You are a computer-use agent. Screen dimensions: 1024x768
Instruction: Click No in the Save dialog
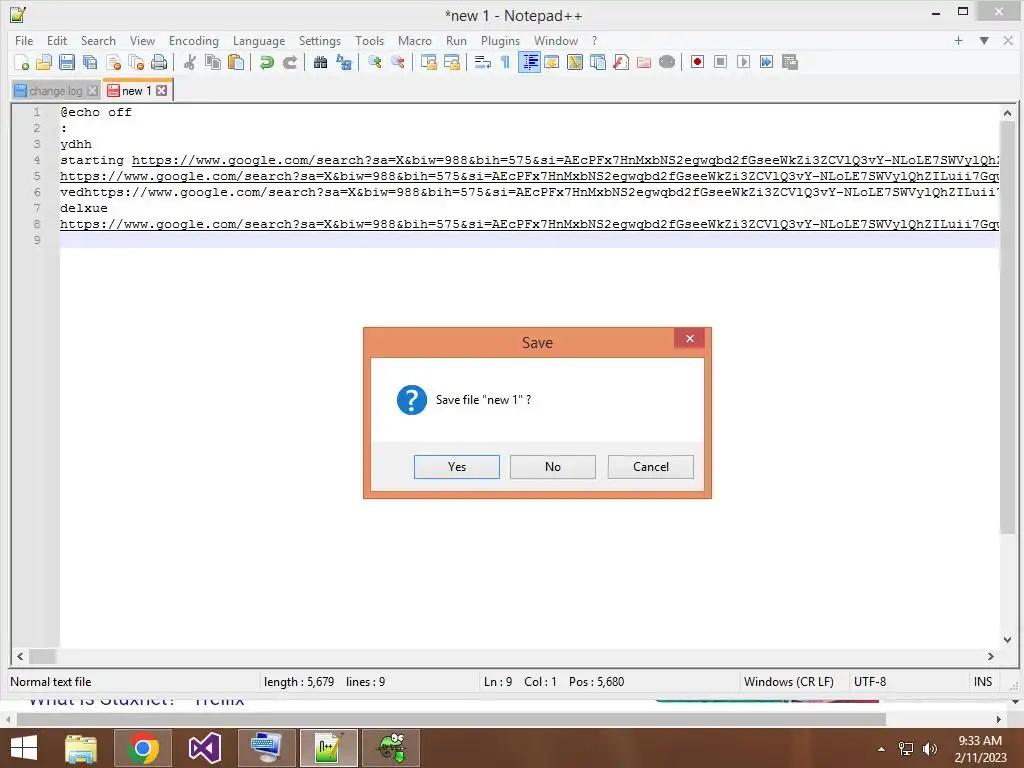552,467
